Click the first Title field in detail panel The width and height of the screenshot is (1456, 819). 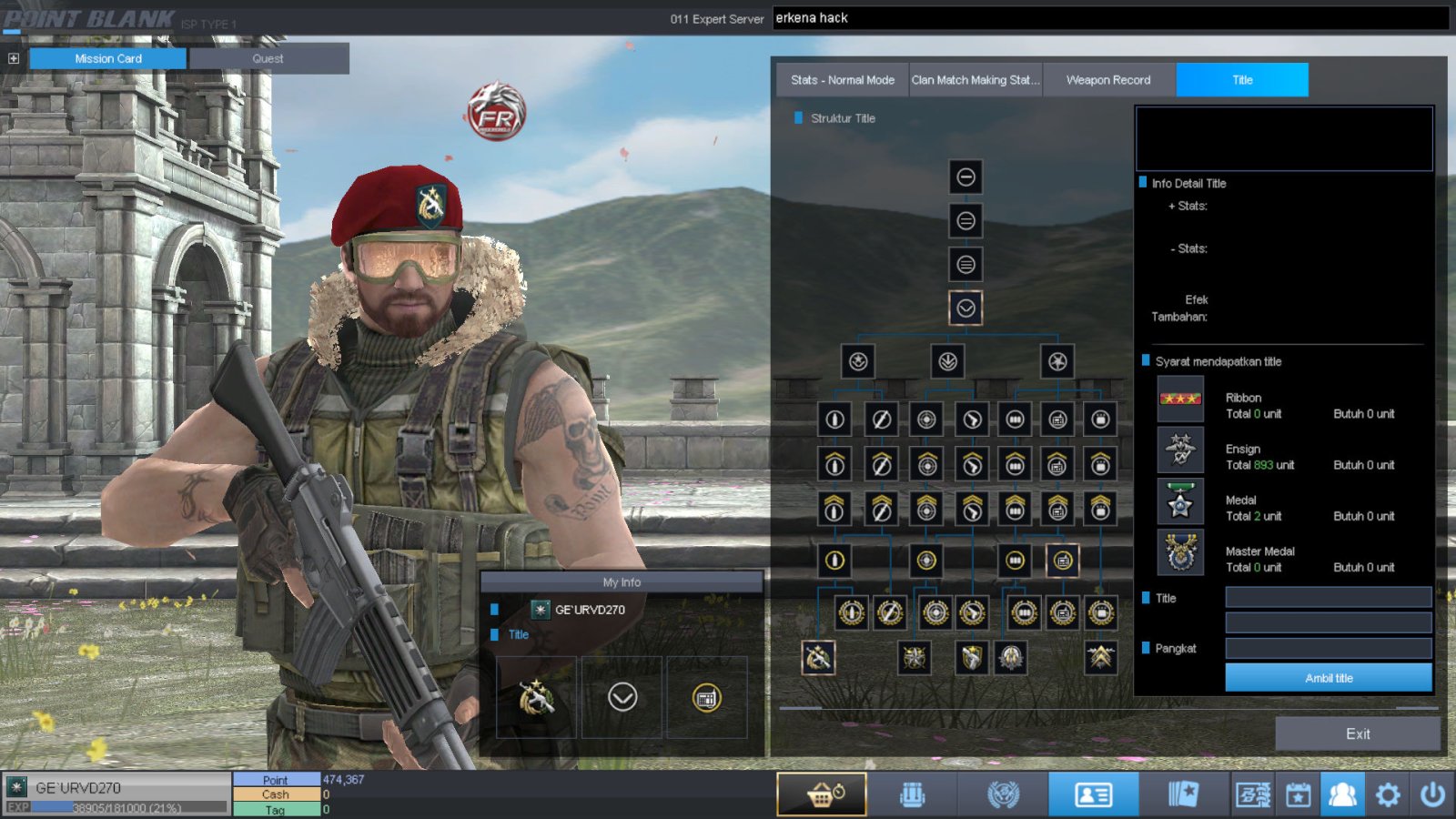tap(1329, 597)
